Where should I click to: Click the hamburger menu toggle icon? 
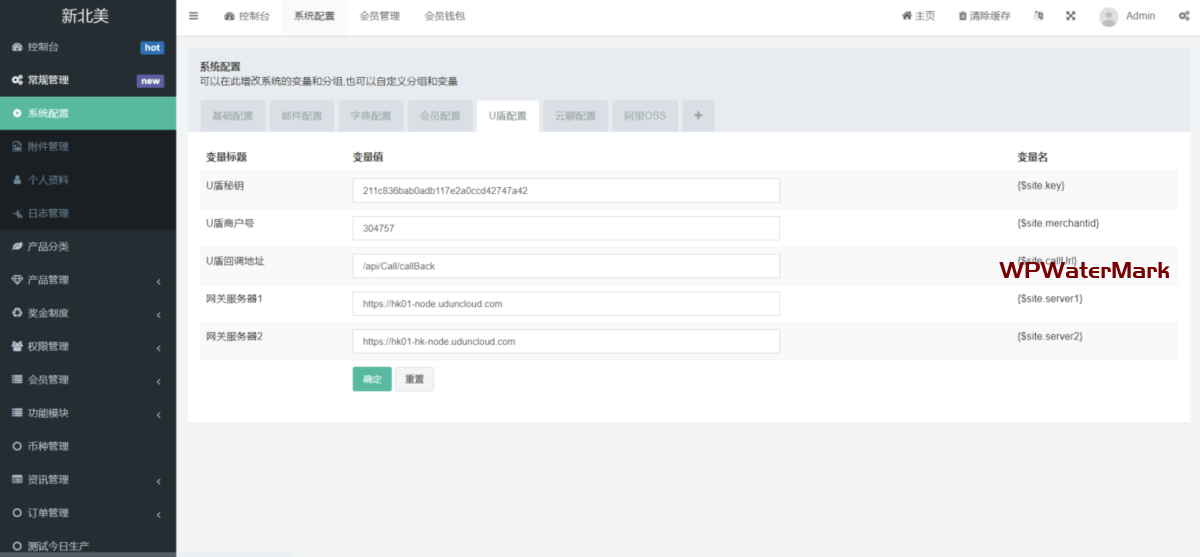[x=193, y=16]
